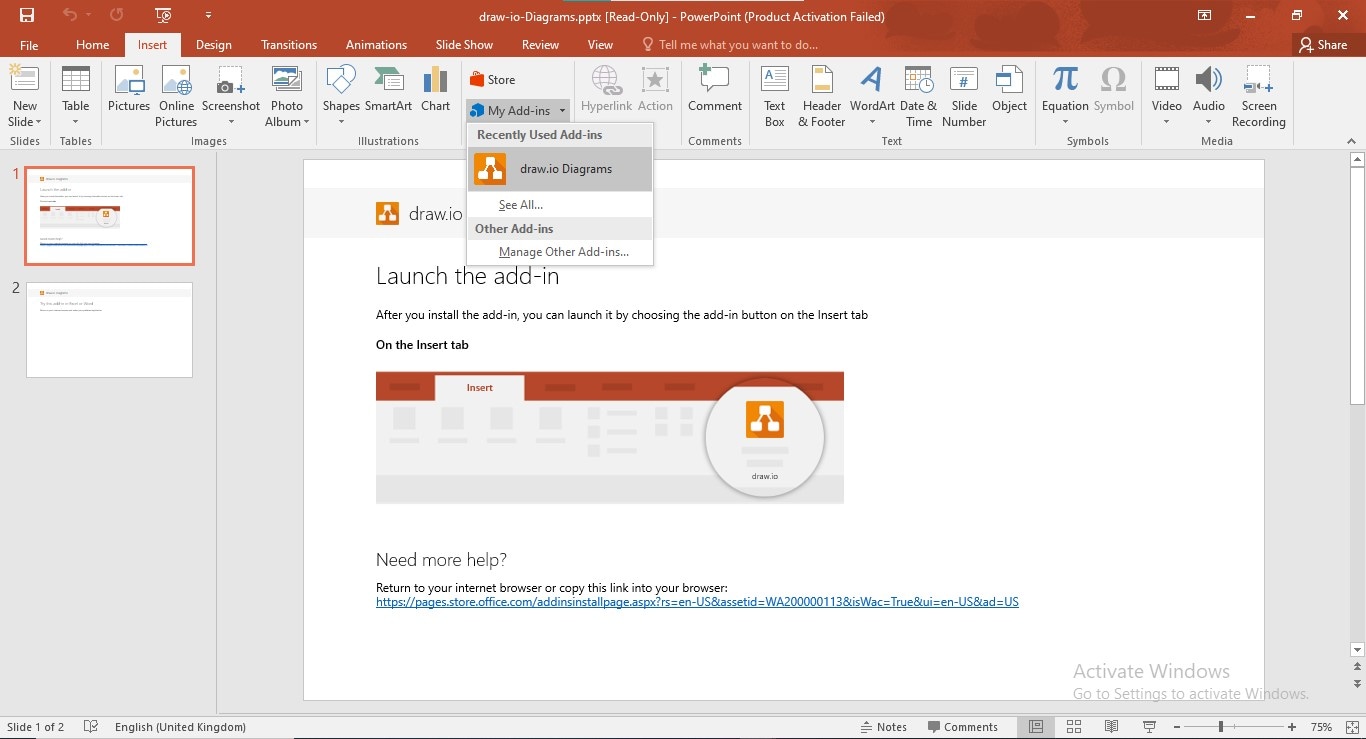Insert a Comment
The image size is (1366, 739).
pos(715,89)
